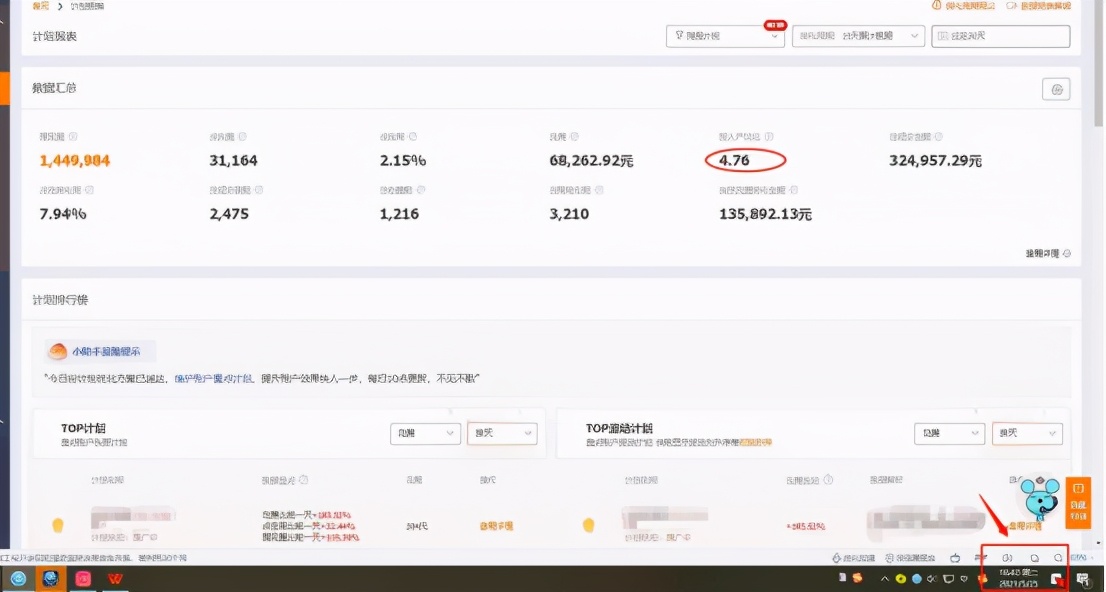
Task: Open the blue circular taskbar icon at far left
Action: tap(18, 579)
